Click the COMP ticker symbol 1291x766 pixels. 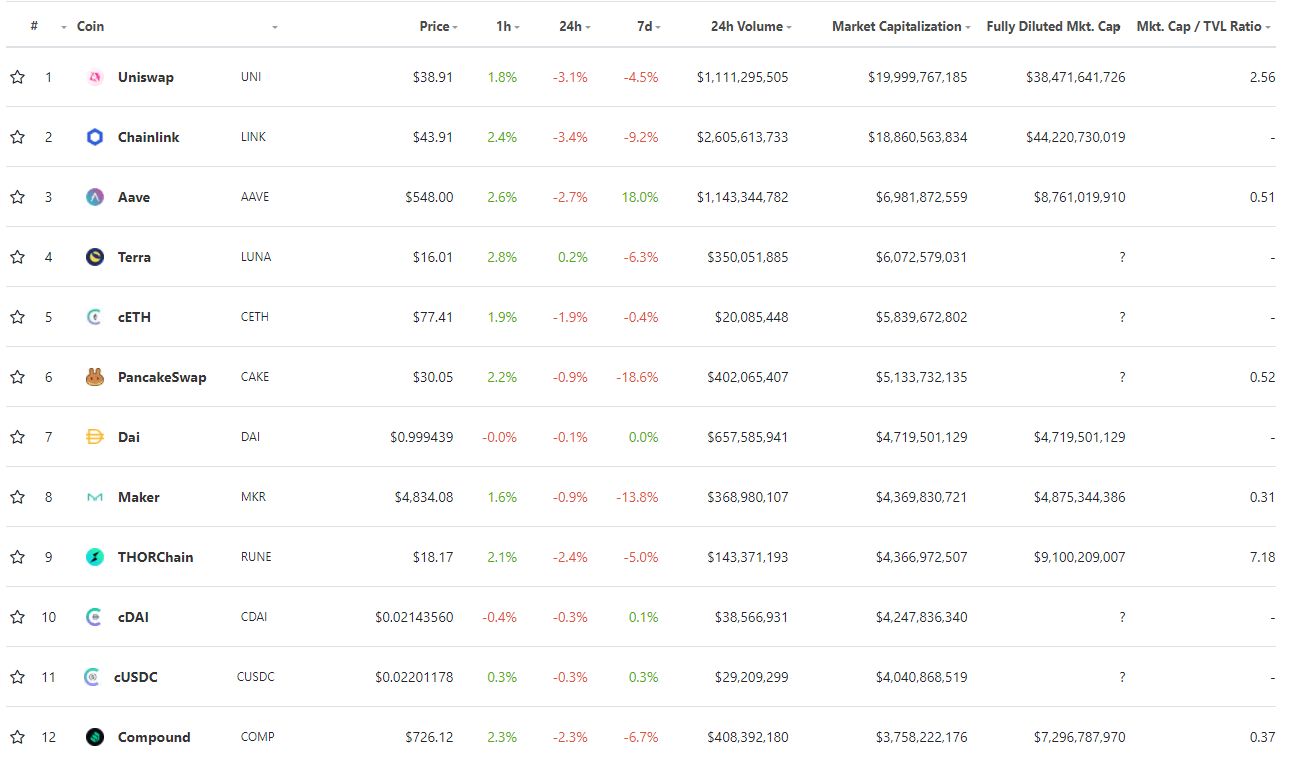click(257, 737)
